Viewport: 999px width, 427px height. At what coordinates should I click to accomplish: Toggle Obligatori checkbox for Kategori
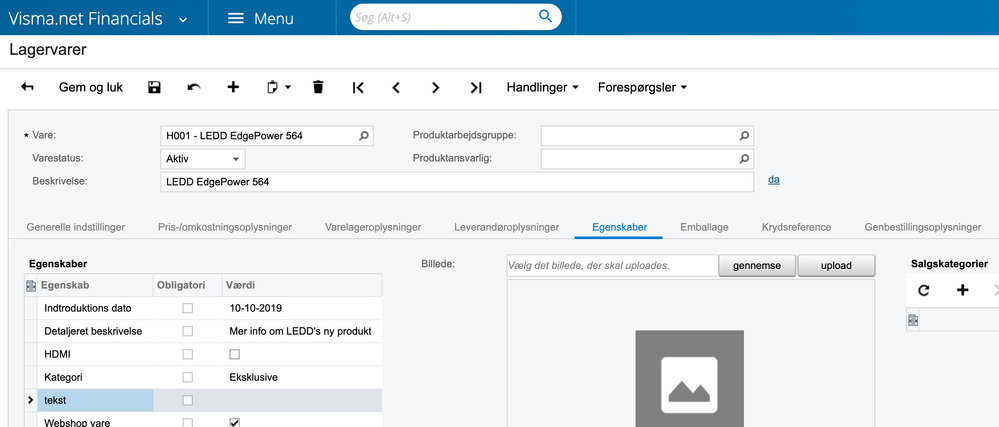click(187, 377)
